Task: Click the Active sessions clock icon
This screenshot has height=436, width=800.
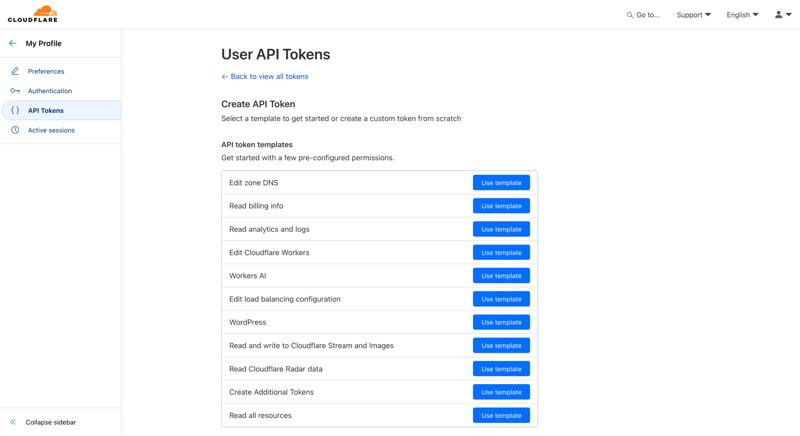Action: [15, 130]
